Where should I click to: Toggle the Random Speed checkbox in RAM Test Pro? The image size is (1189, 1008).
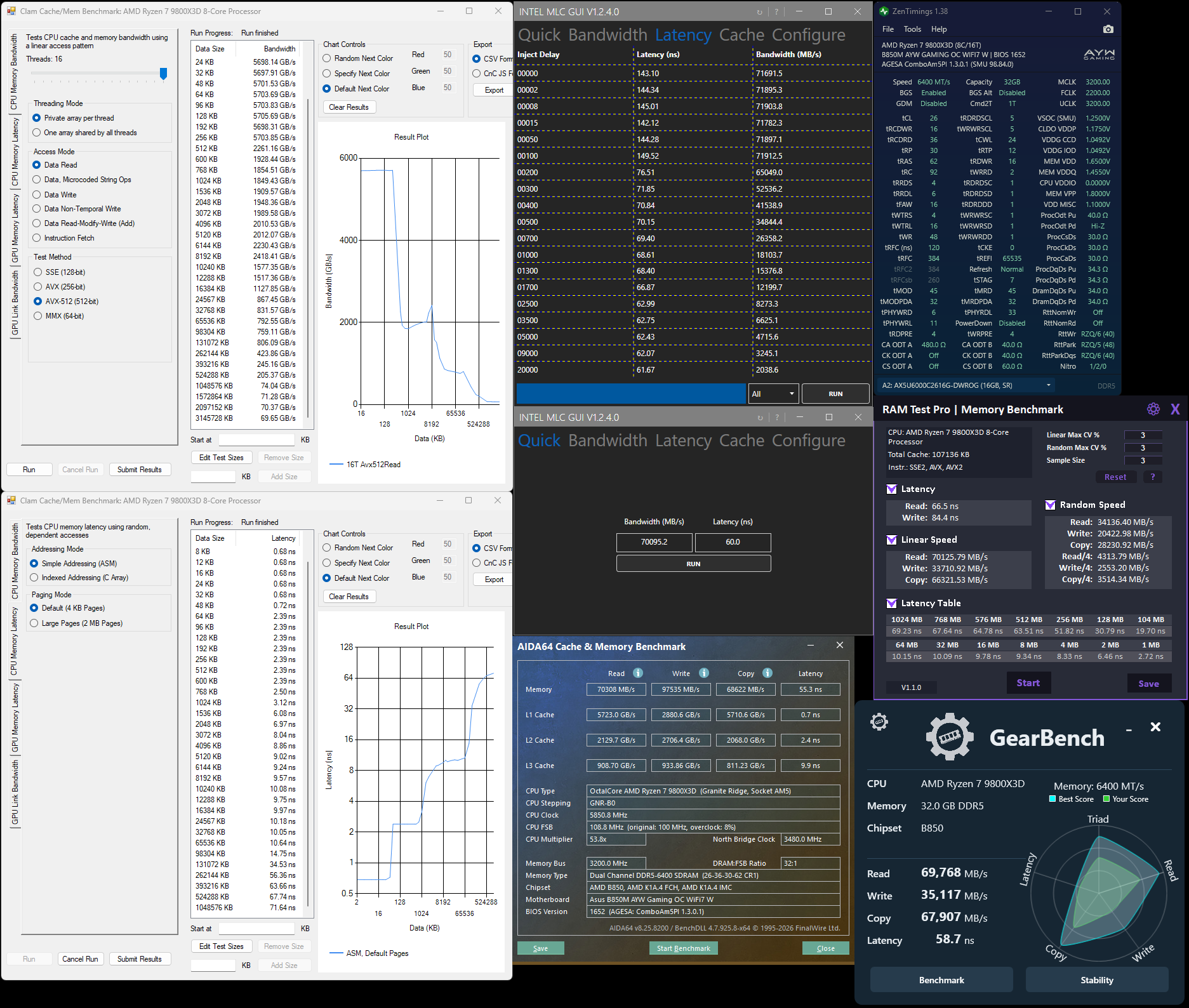tap(1051, 505)
